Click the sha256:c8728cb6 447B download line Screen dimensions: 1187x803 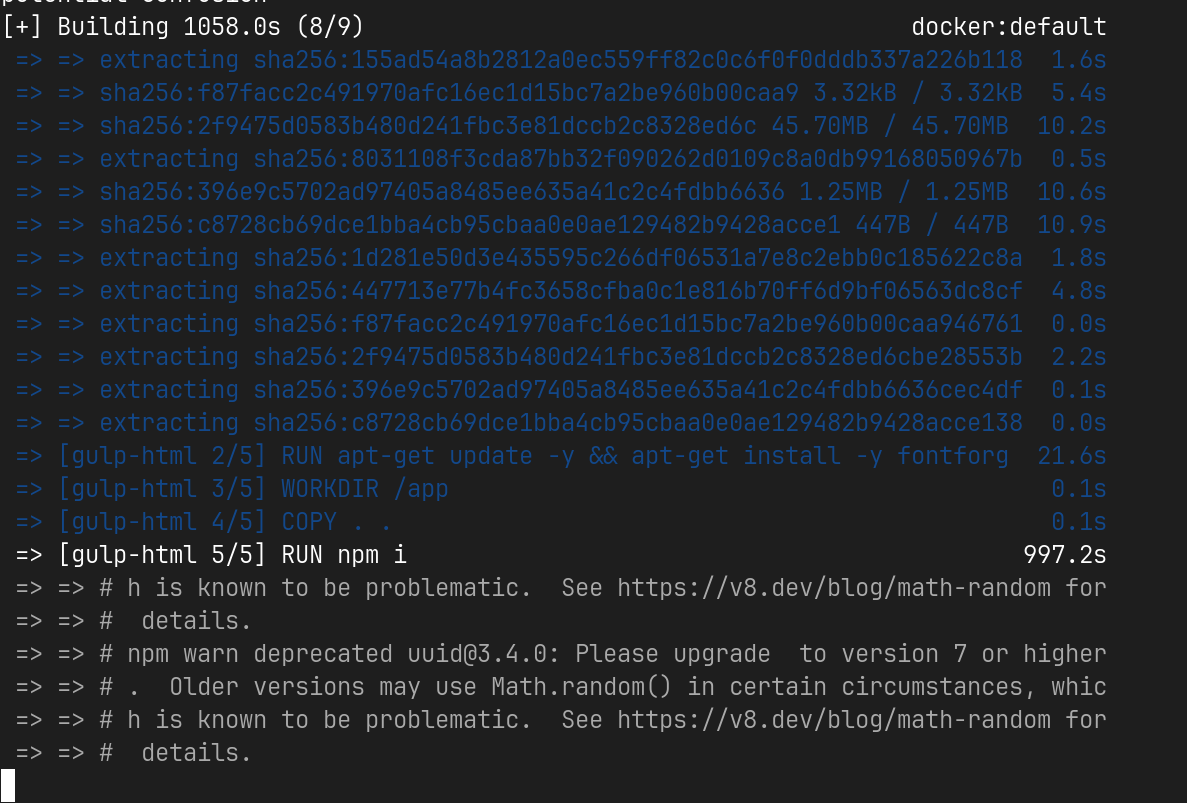(x=560, y=225)
